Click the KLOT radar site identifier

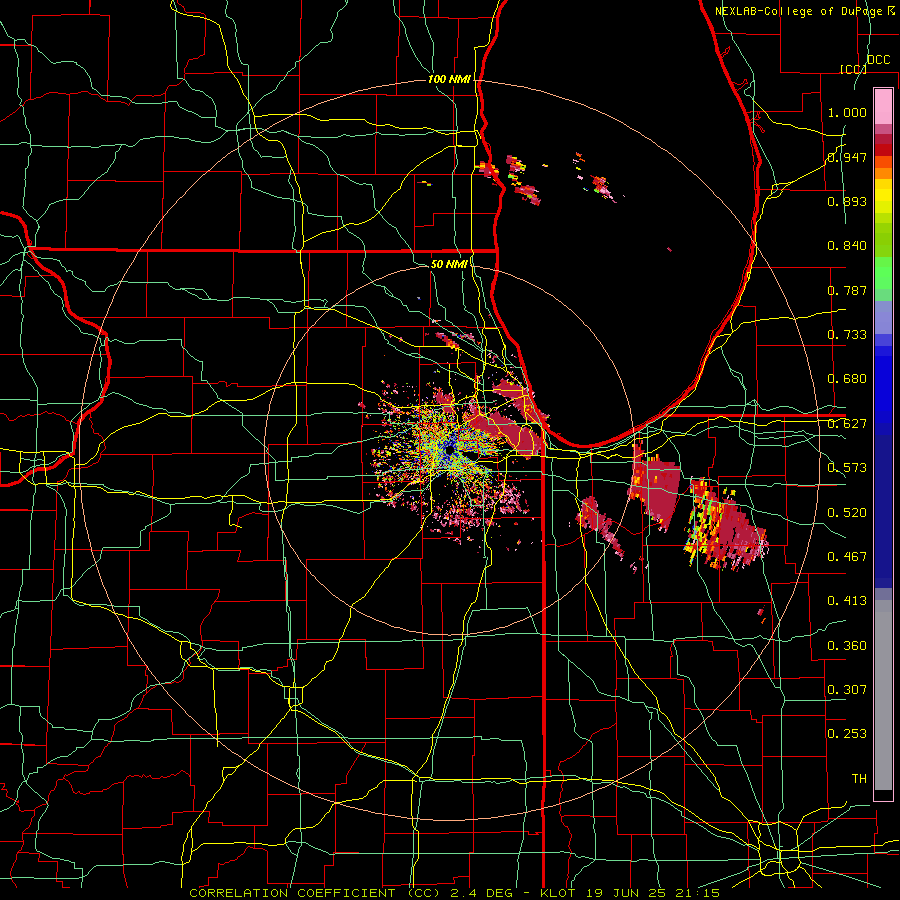(x=557, y=893)
